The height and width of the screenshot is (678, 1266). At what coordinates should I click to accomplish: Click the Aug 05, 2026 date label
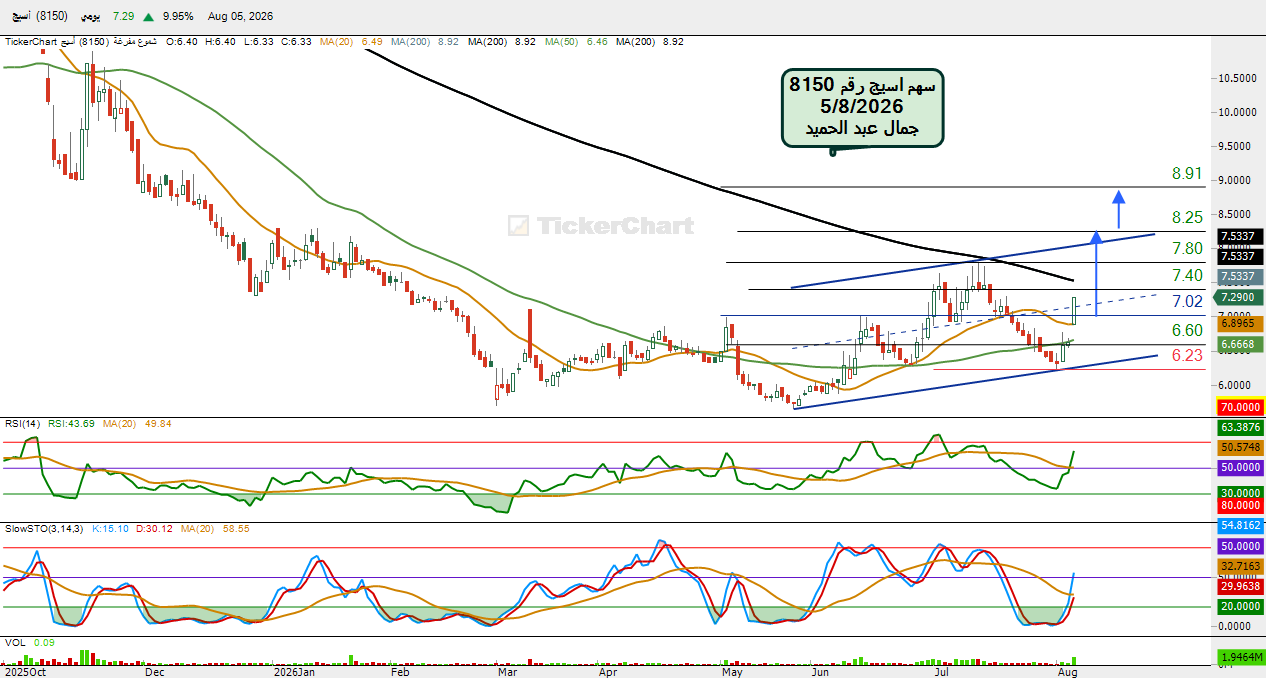coord(240,17)
